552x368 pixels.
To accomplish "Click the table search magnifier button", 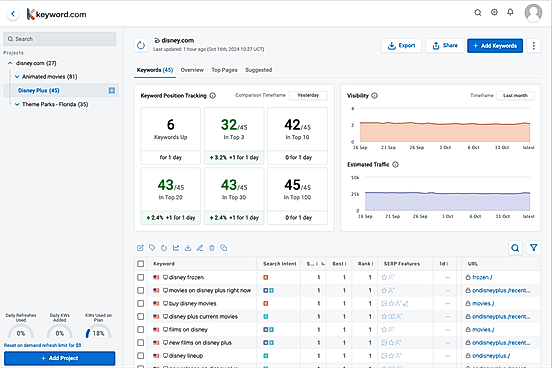I will (515, 248).
